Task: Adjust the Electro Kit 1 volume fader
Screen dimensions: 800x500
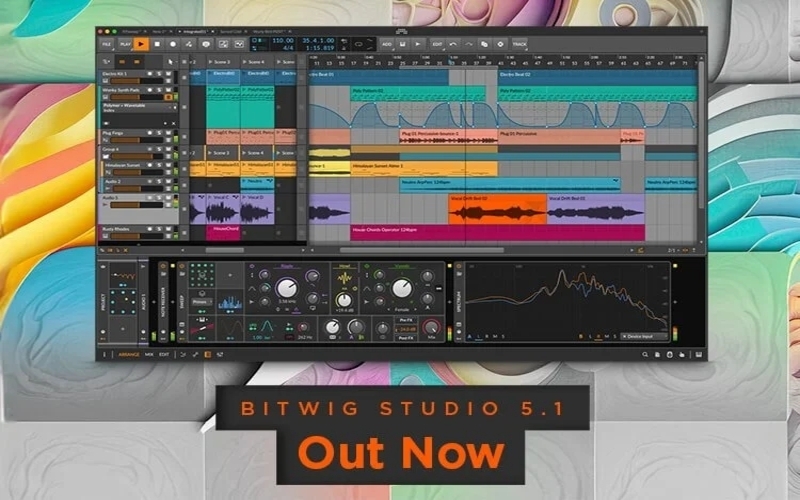Action: pos(137,81)
